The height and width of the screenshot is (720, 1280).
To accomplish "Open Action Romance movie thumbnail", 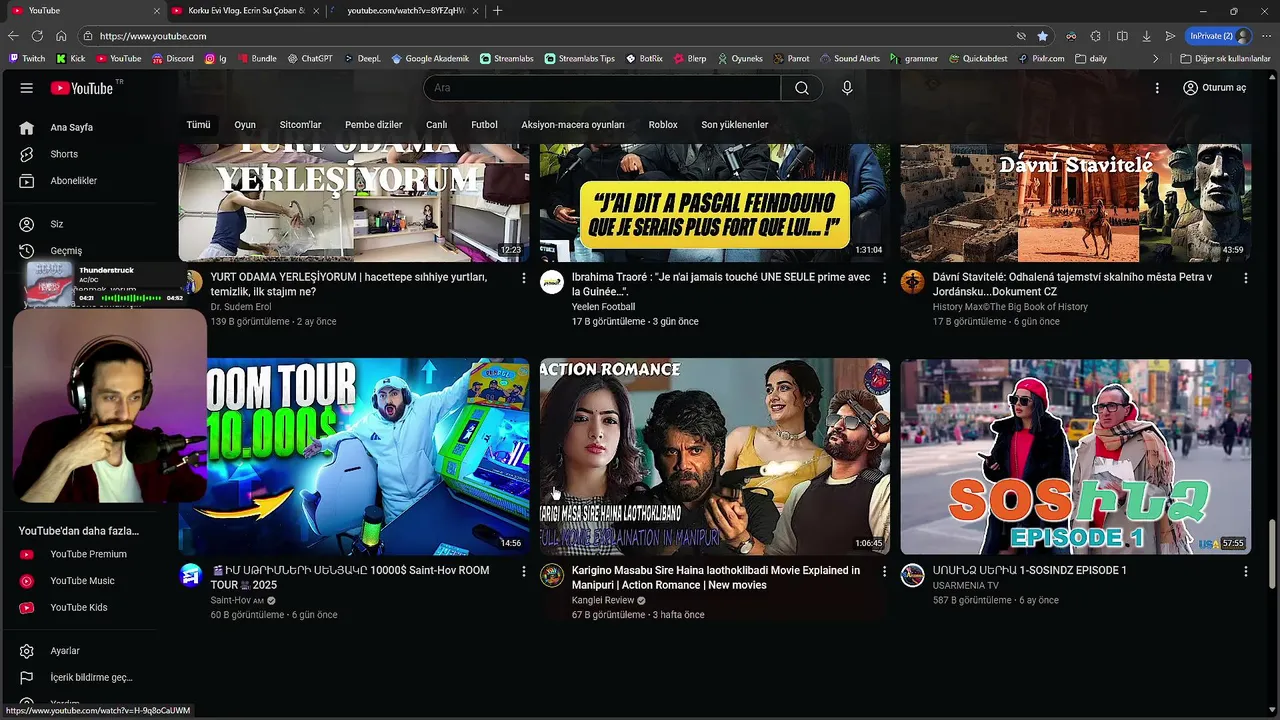I will click(715, 457).
